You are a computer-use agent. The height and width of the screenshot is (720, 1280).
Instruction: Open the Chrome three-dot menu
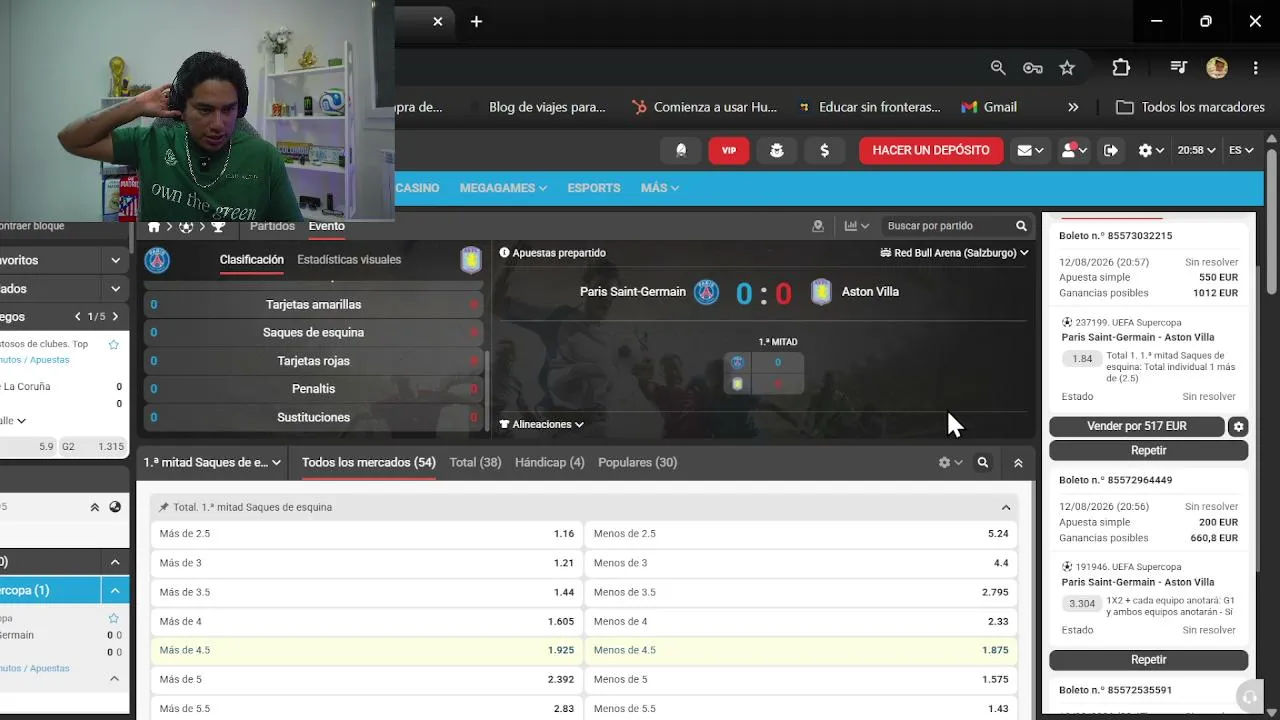1255,68
